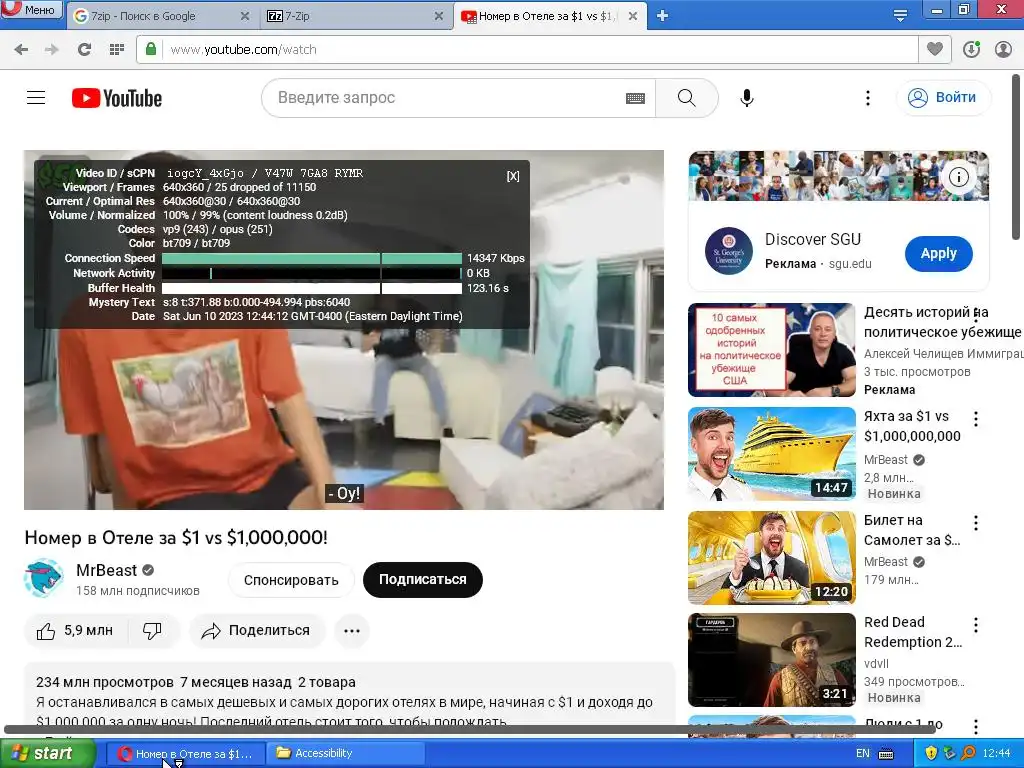The height and width of the screenshot is (768, 1024).
Task: Close the stats overlay with [X]
Action: point(513,176)
